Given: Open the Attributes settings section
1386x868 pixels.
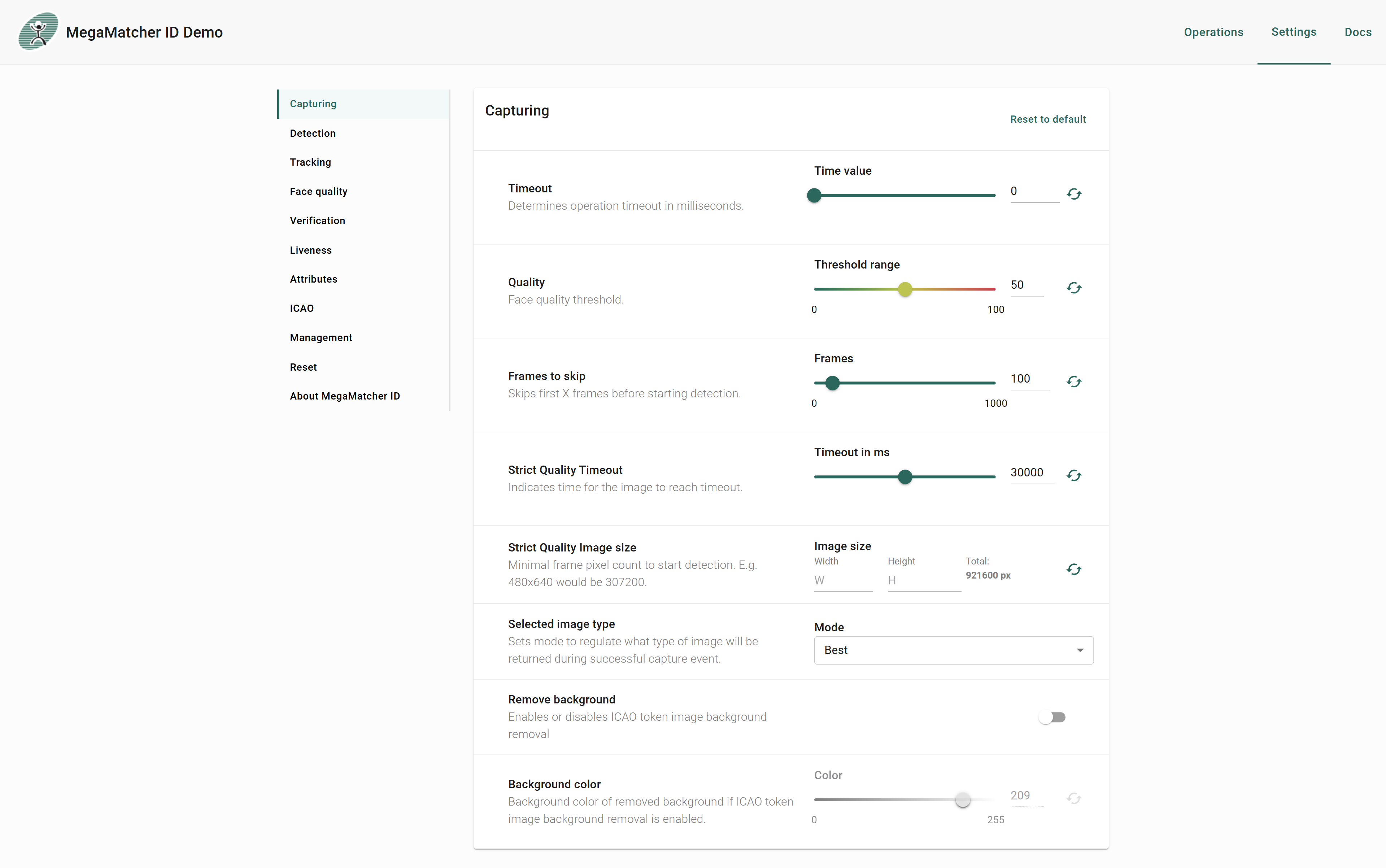Looking at the screenshot, I should [364, 280].
